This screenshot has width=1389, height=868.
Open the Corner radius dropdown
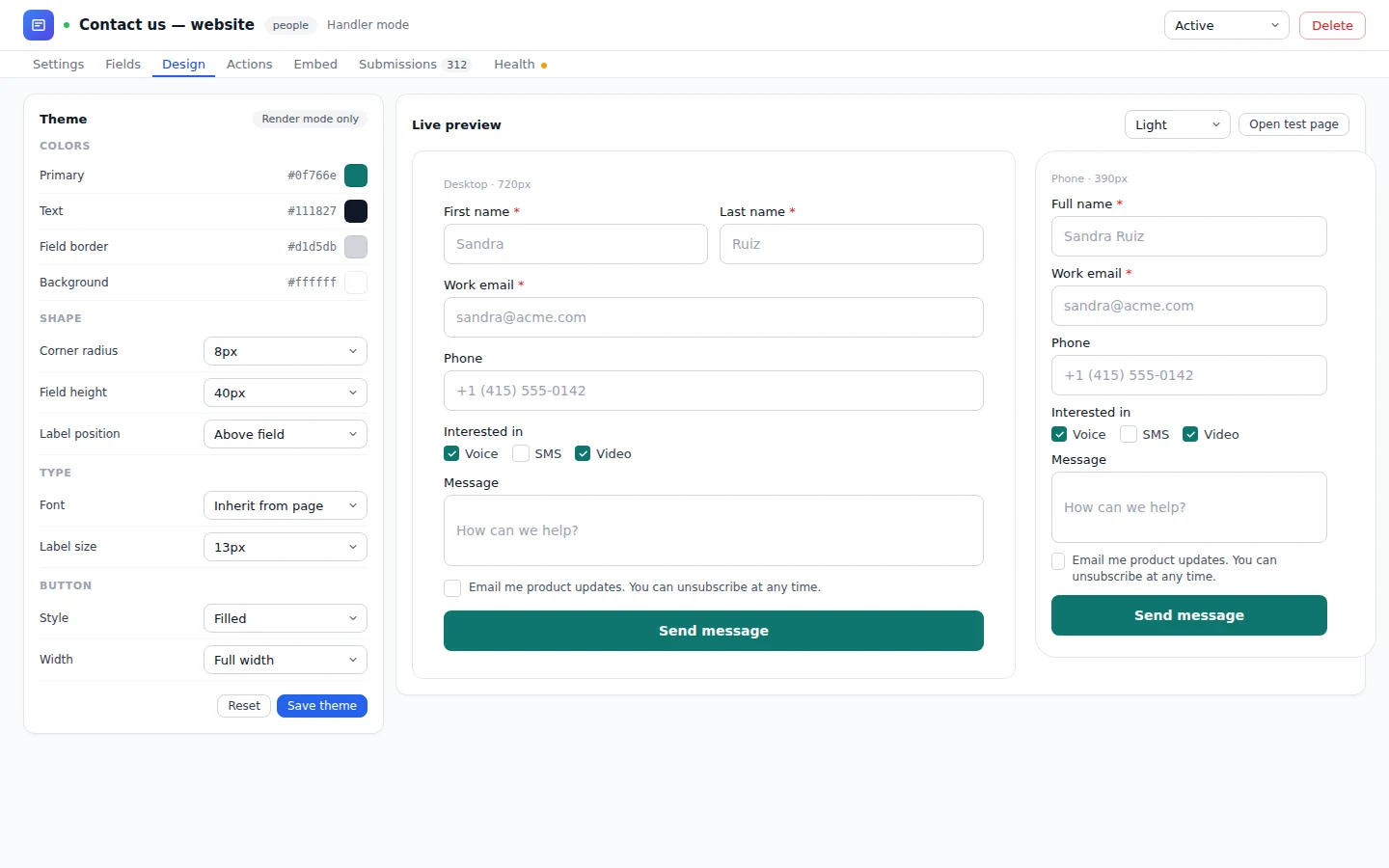[286, 351]
